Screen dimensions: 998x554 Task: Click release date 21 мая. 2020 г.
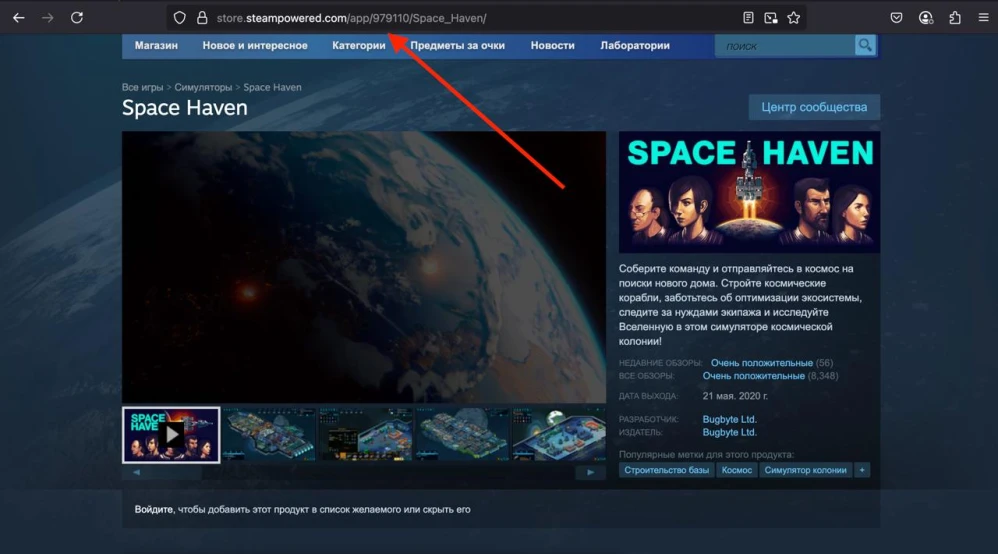click(735, 395)
